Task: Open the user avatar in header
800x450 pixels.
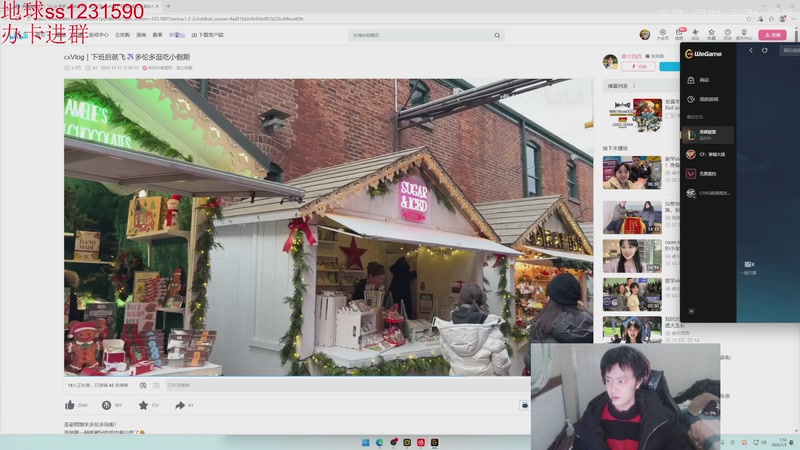Action: (x=645, y=34)
